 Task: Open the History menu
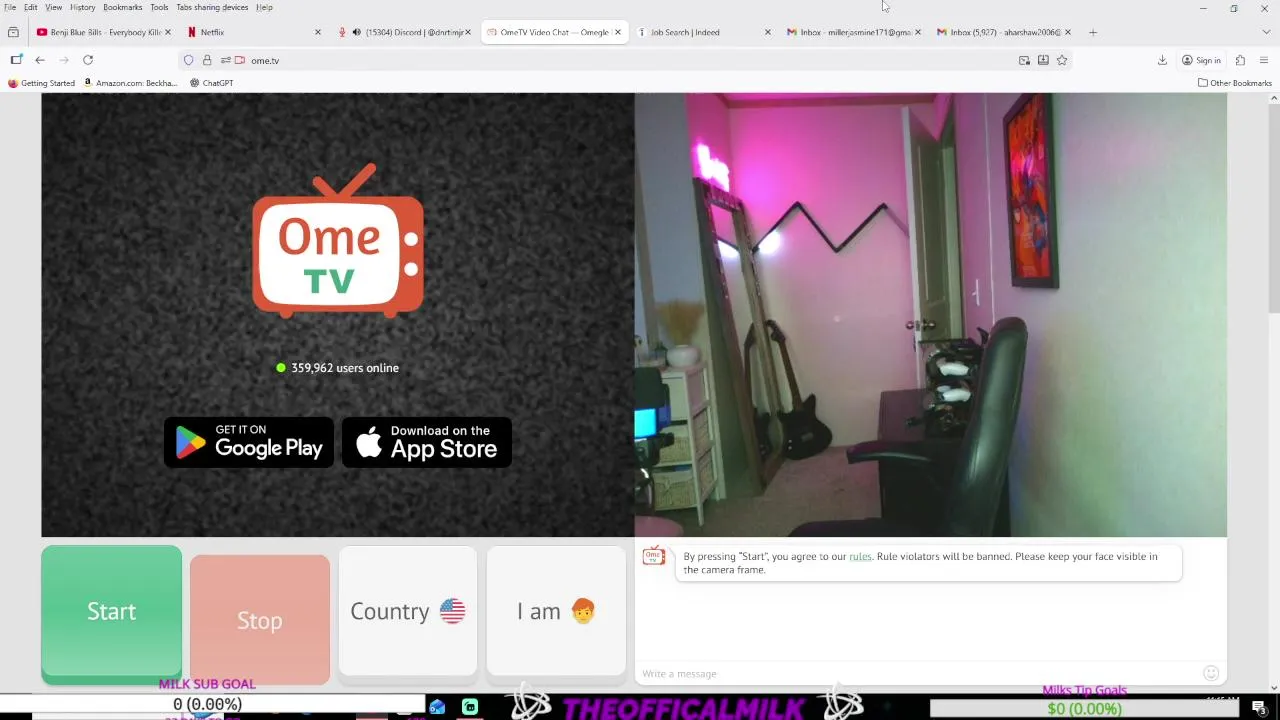83,7
